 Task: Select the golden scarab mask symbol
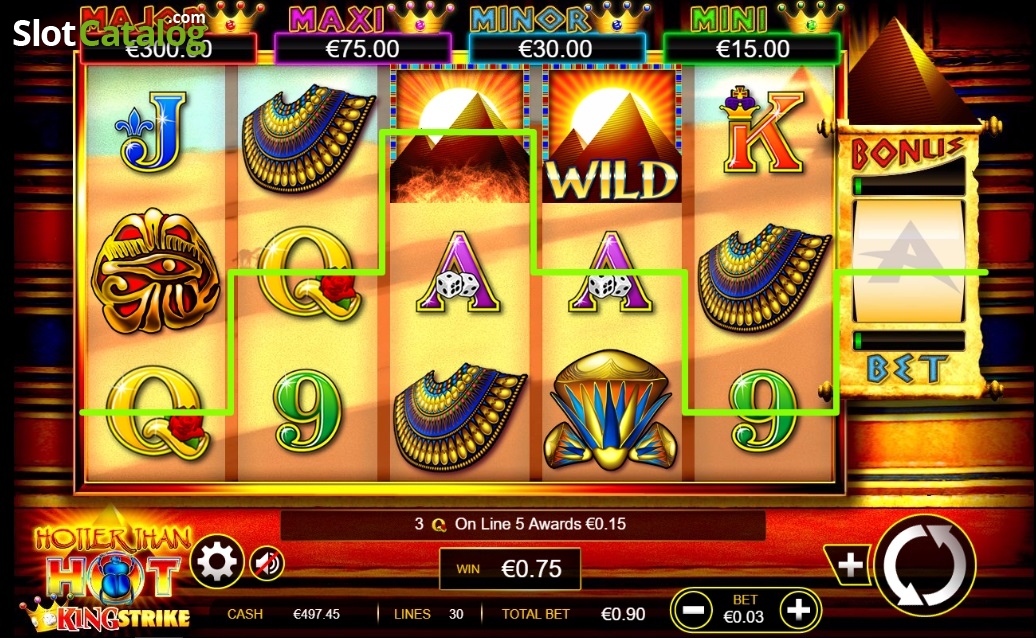[155, 271]
